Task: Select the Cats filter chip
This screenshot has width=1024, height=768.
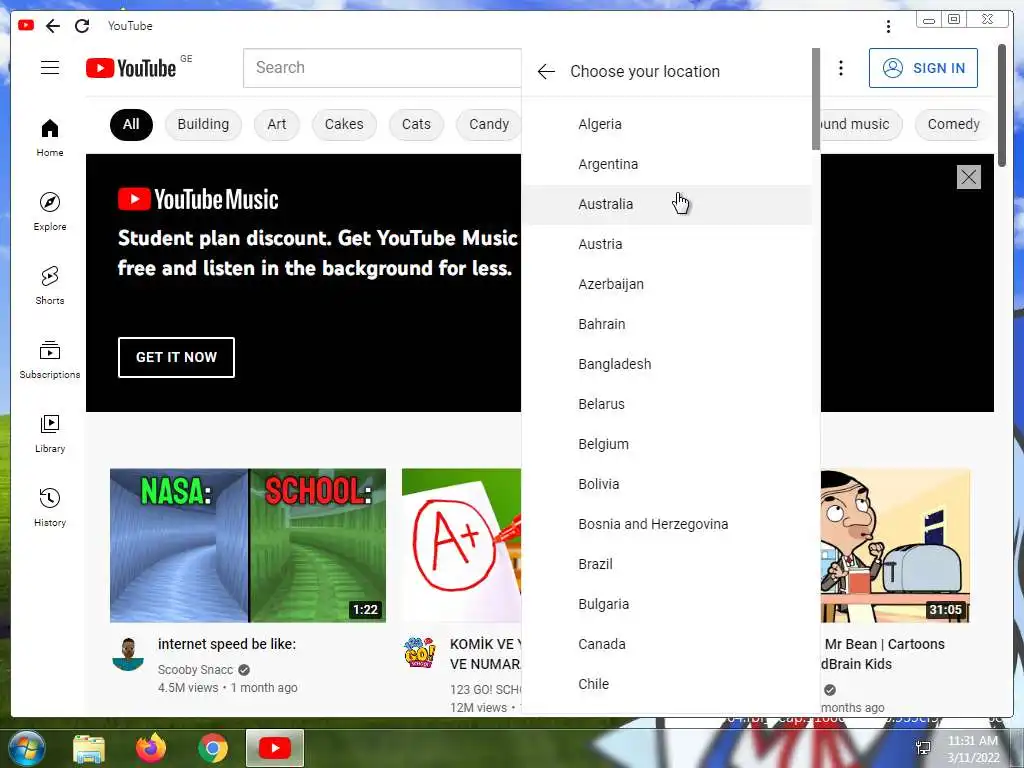Action: click(416, 124)
